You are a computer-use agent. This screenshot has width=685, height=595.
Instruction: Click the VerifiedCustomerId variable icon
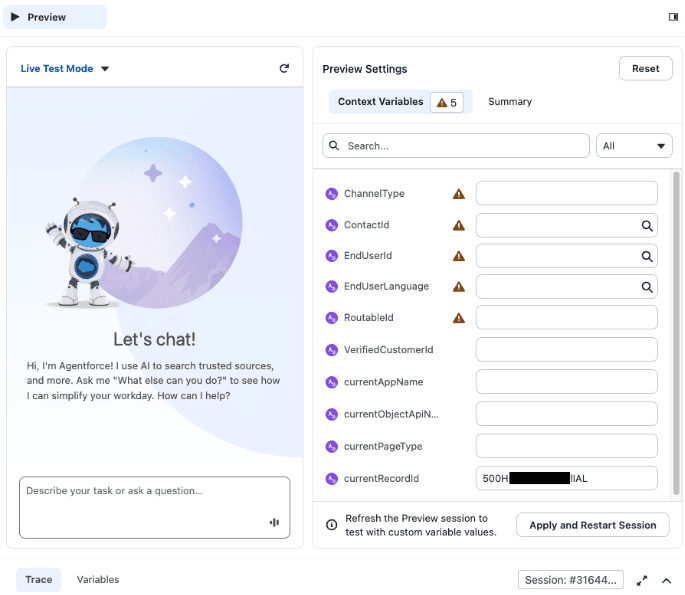pos(332,350)
